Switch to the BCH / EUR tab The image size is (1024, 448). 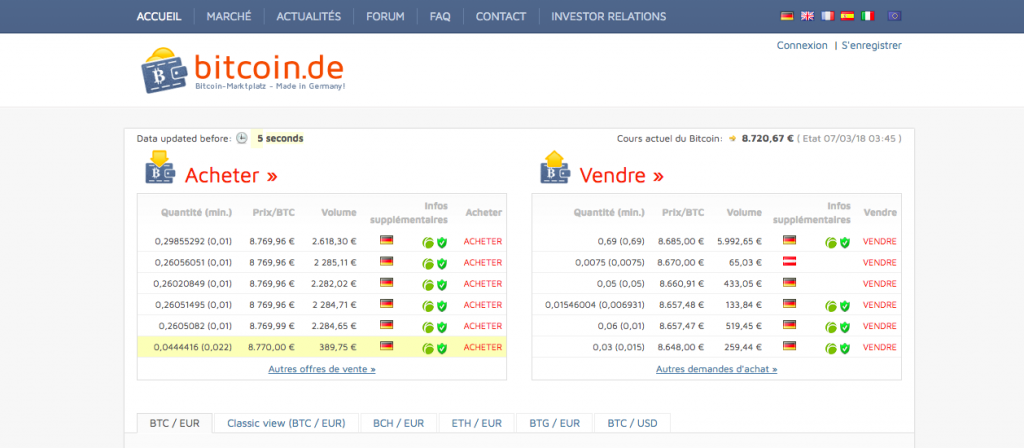(x=398, y=423)
